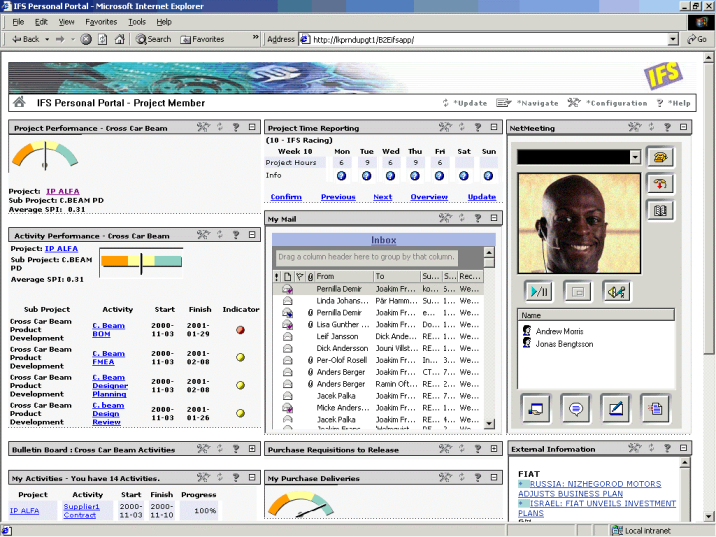This screenshot has width=716, height=537.
Task: Click help icon on External Information portlet
Action: tap(668, 448)
